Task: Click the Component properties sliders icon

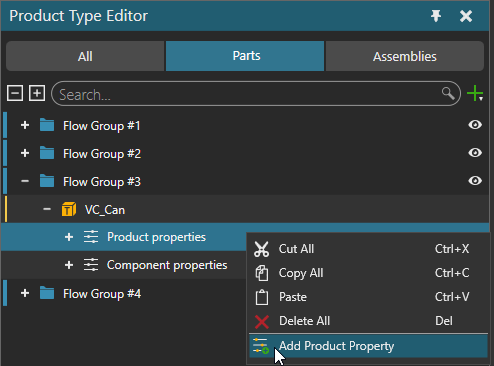Action: pos(91,265)
